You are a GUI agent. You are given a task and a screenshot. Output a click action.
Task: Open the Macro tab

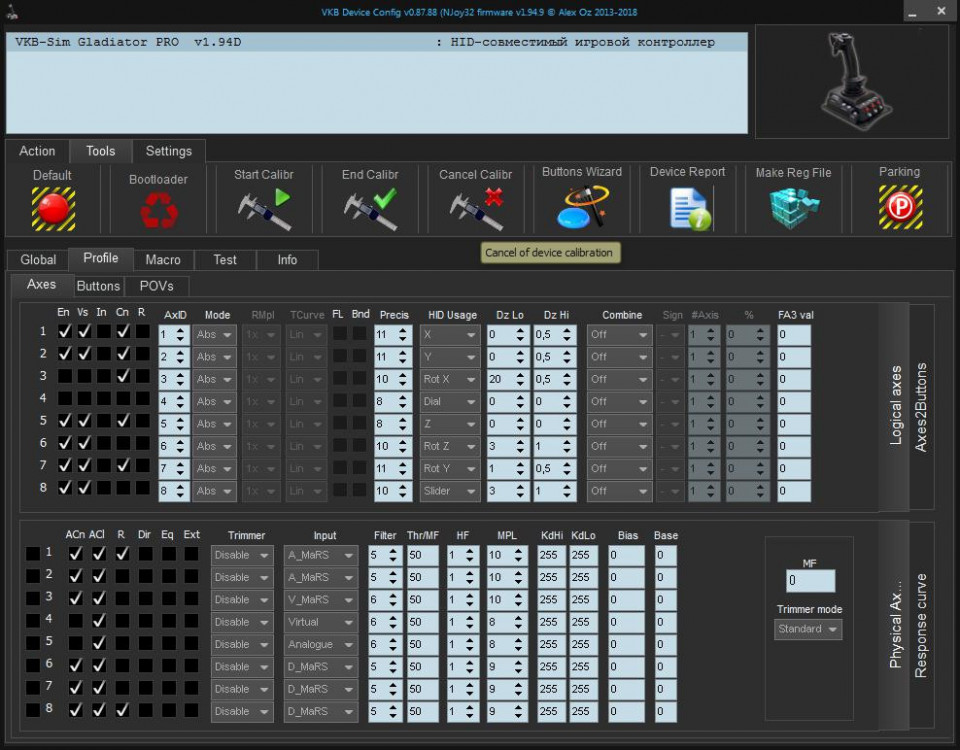point(163,260)
